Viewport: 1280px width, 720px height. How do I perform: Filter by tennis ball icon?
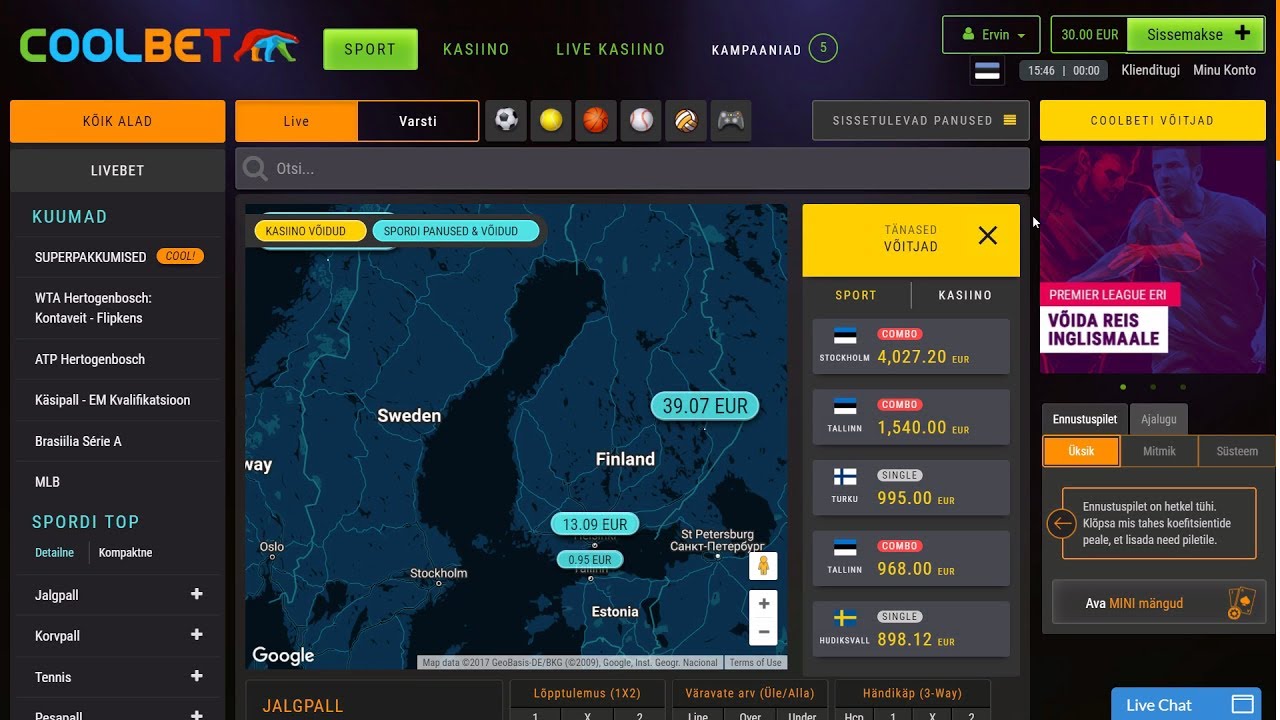551,121
